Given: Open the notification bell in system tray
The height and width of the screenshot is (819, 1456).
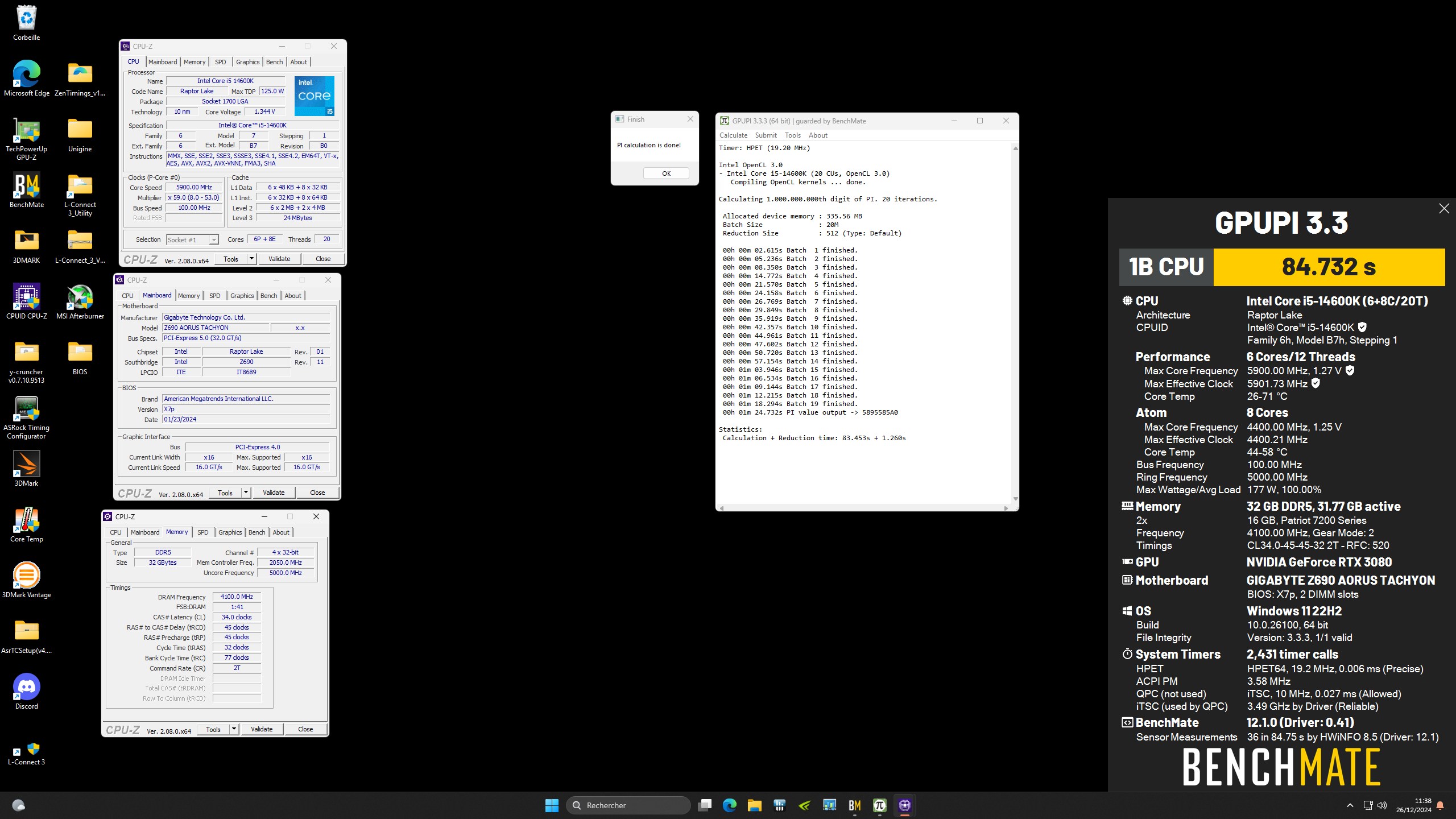Looking at the screenshot, I should point(1440,805).
